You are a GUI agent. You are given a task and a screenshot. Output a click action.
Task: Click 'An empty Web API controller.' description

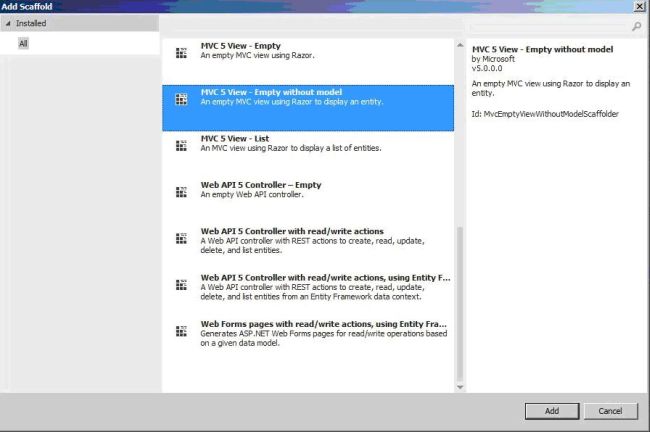[x=252, y=194]
